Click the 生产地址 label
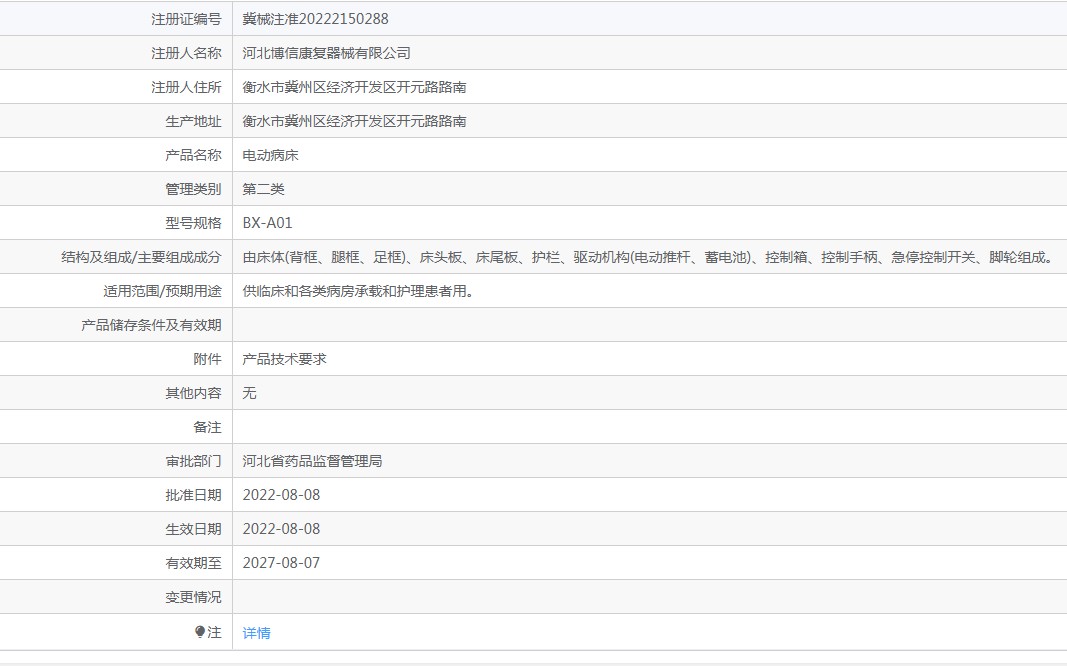The width and height of the screenshot is (1067, 666). pyautogui.click(x=193, y=121)
